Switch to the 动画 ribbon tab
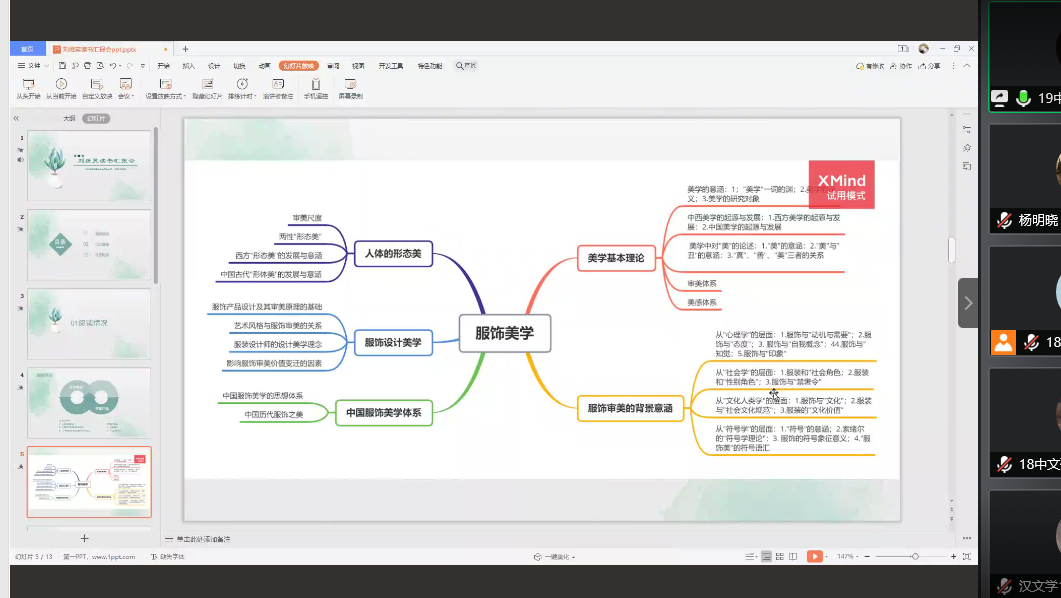 (265, 66)
